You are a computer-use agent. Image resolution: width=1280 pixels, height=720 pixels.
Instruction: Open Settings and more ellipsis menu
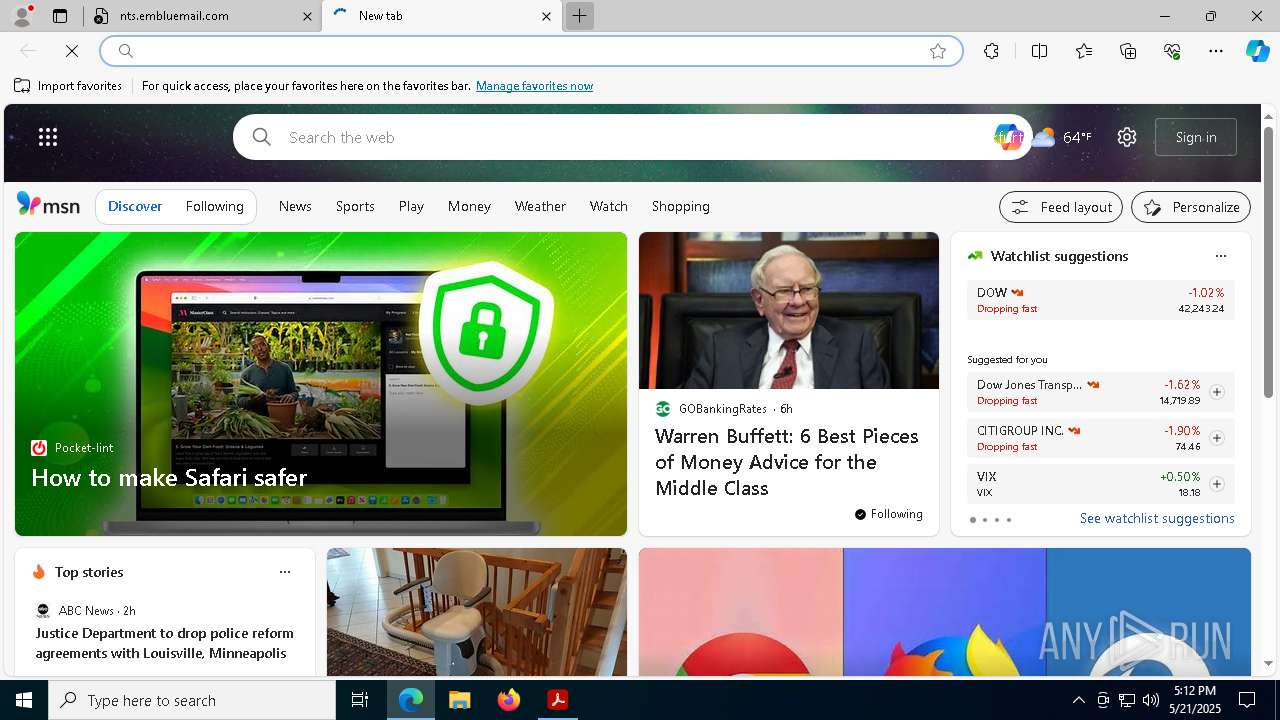coord(1216,51)
